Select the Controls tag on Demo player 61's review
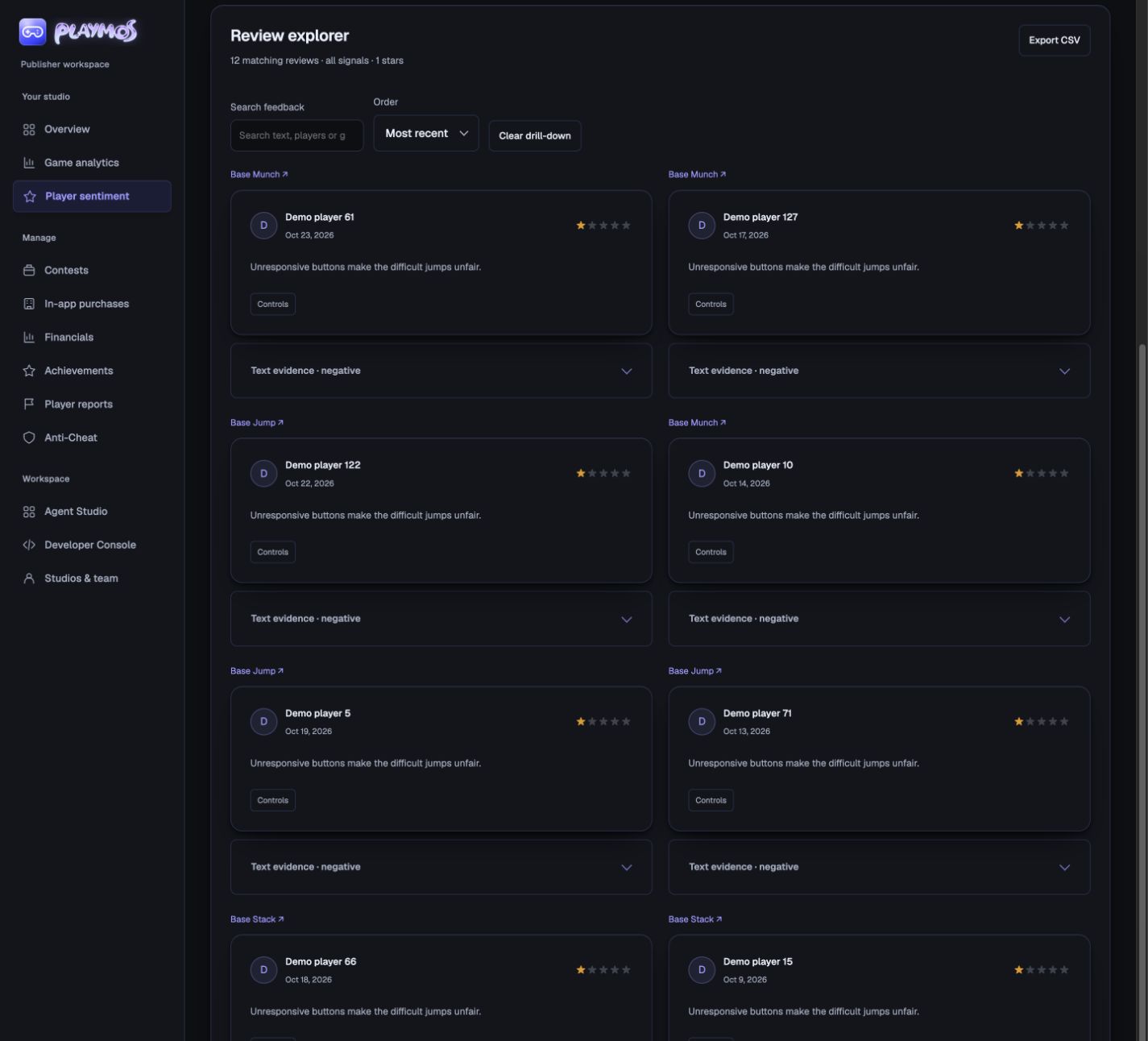The width and height of the screenshot is (1148, 1041). point(273,304)
